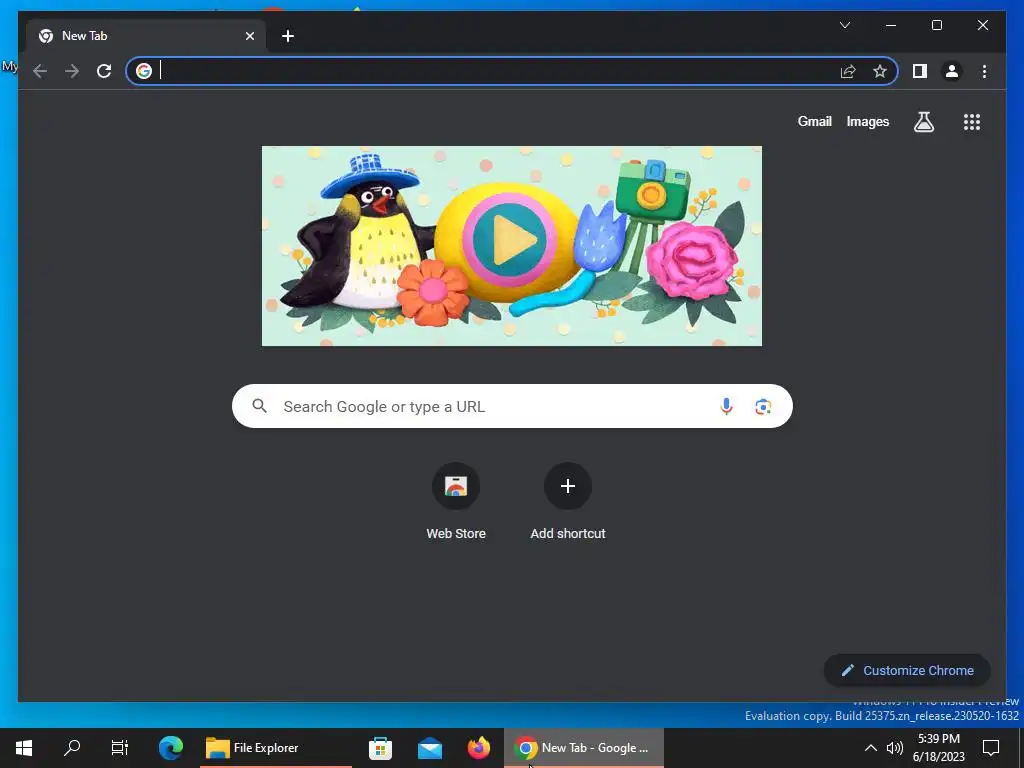Search by image with Google Lens
Screen dimensions: 1024x768
click(763, 406)
